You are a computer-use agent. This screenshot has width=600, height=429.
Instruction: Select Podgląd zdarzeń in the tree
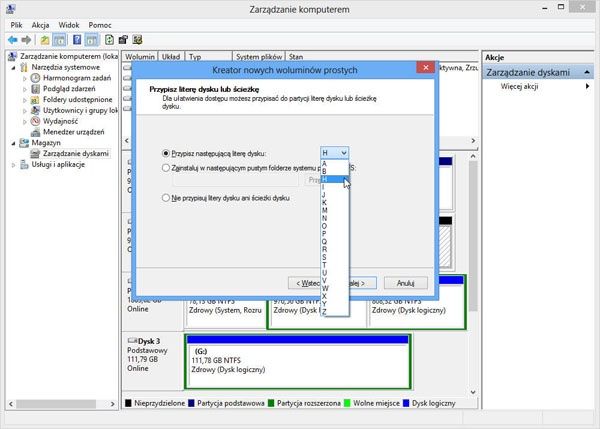69,88
